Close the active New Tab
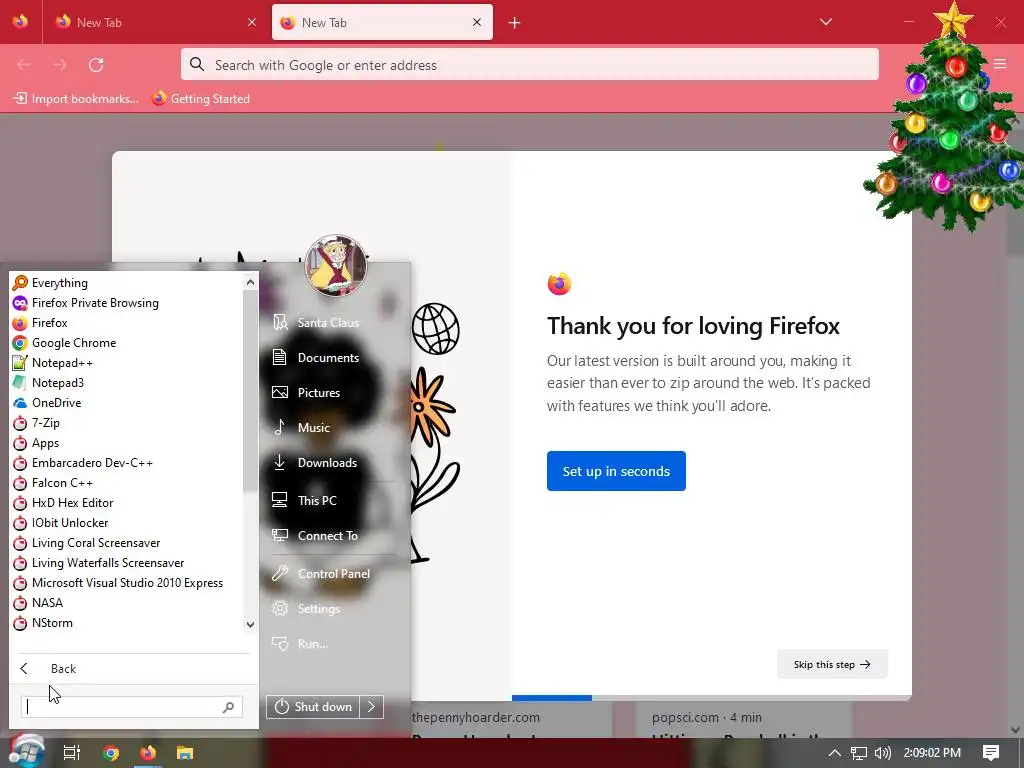The image size is (1024, 768). pyautogui.click(x=477, y=22)
